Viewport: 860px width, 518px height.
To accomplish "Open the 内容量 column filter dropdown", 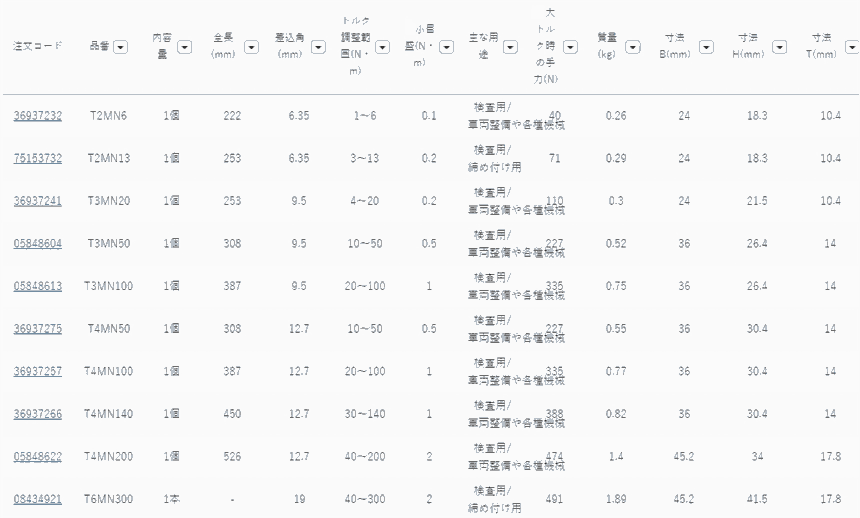I will (179, 47).
